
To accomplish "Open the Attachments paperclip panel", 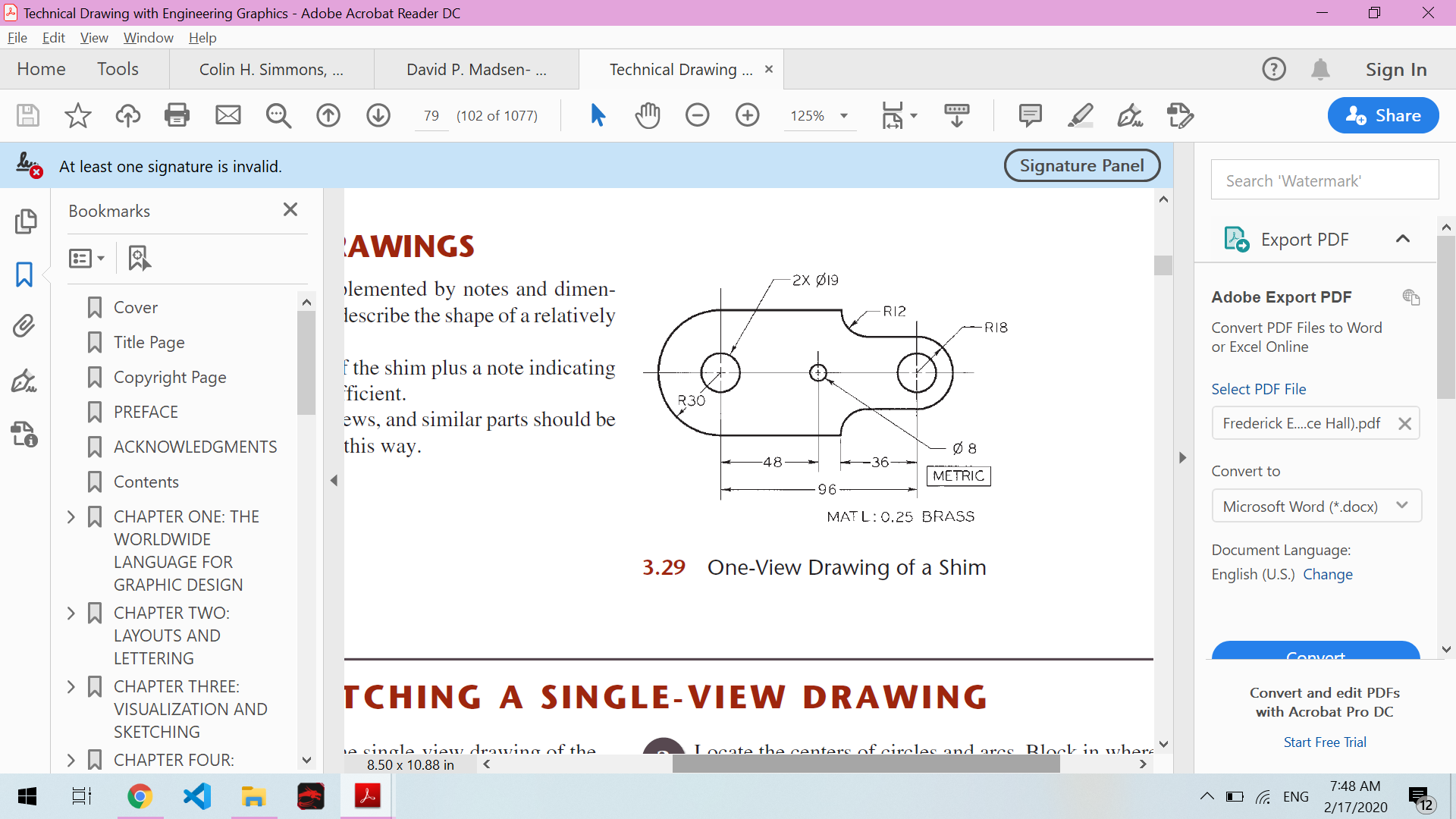I will coord(24,326).
